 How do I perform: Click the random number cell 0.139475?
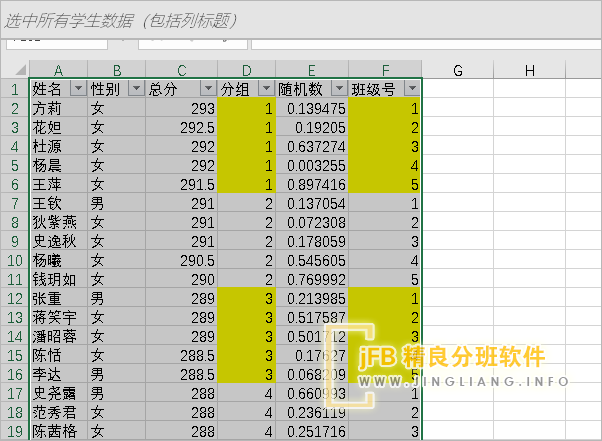(x=312, y=108)
